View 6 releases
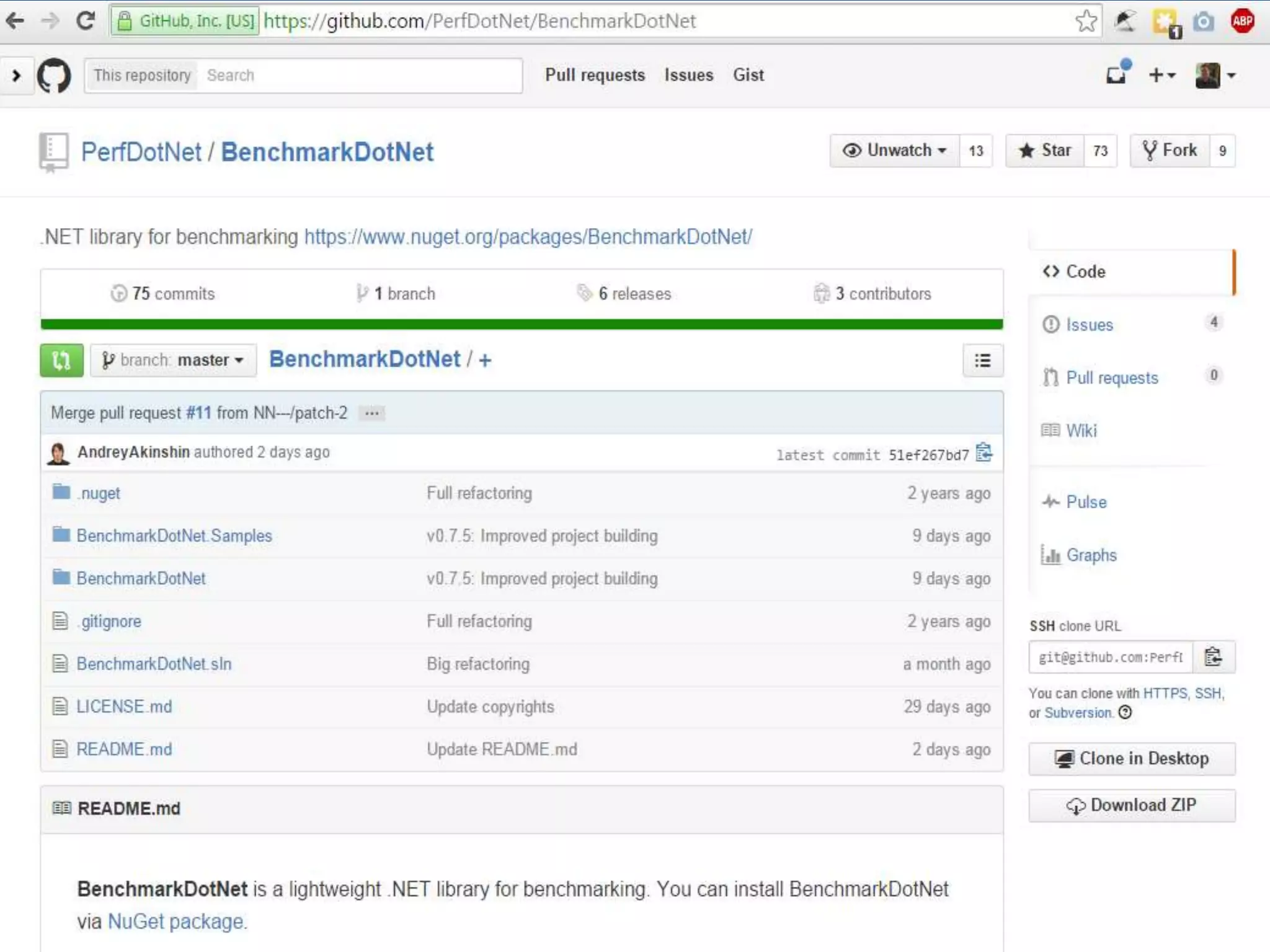1270x952 pixels. coord(624,293)
